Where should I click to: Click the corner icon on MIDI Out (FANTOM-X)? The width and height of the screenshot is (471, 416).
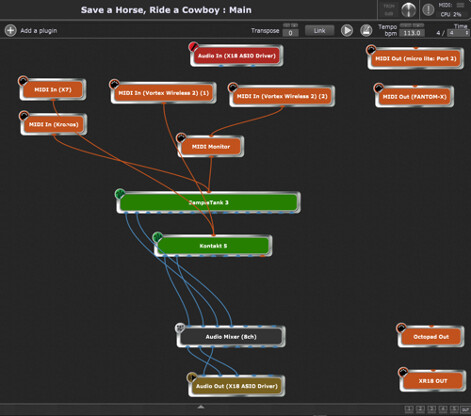[378, 88]
